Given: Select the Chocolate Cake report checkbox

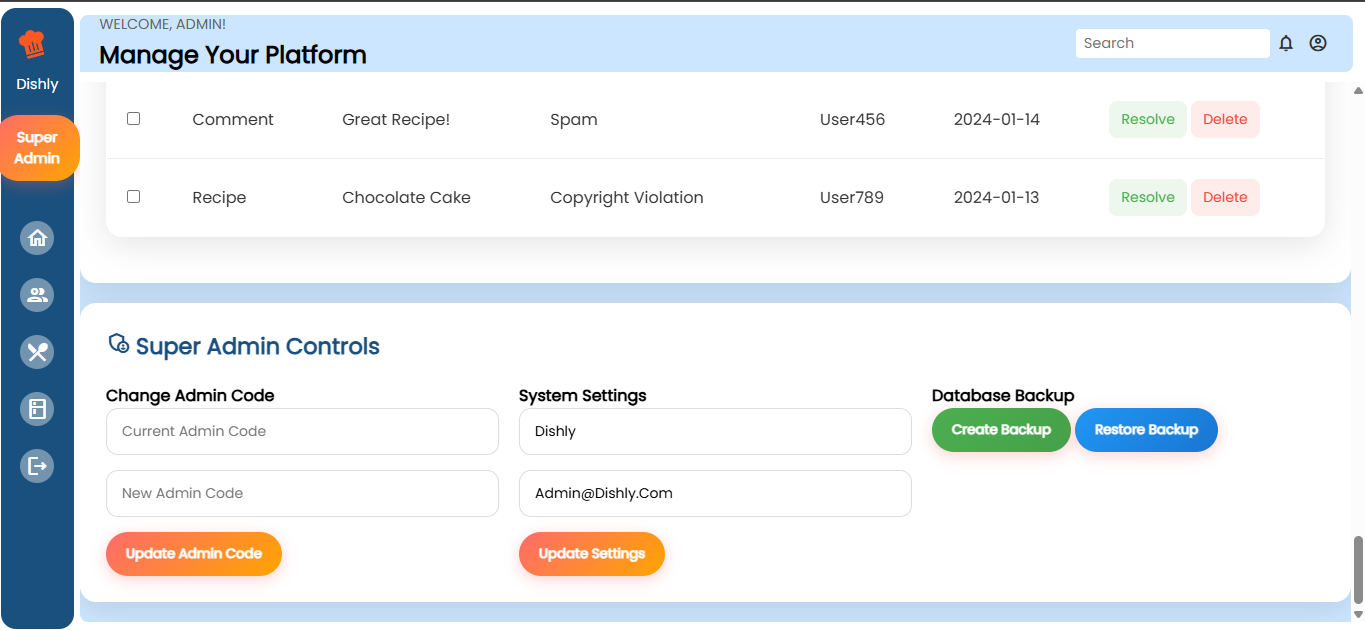Looking at the screenshot, I should 133,196.
